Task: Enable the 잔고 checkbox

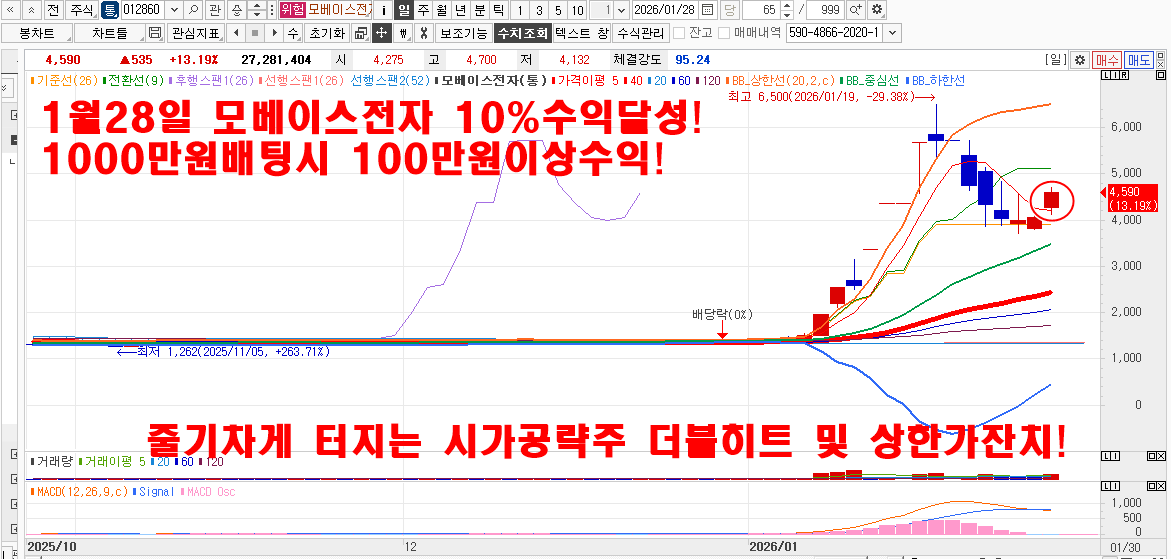Action: pyautogui.click(x=679, y=32)
